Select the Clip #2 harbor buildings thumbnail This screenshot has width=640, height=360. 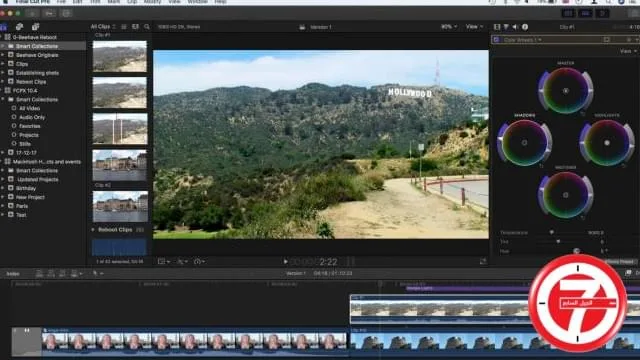pyautogui.click(x=120, y=206)
